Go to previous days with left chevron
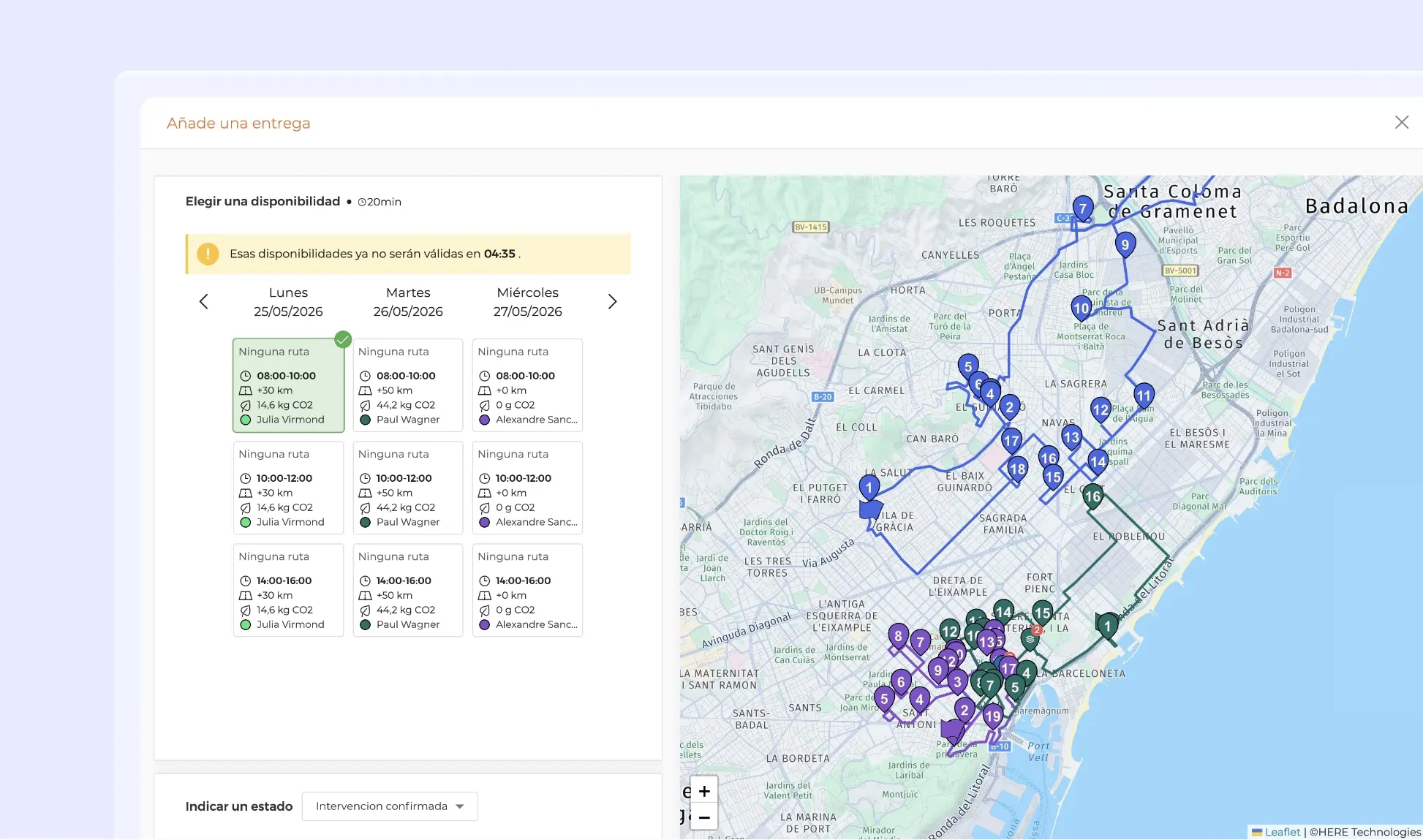1423x840 pixels. coord(204,301)
